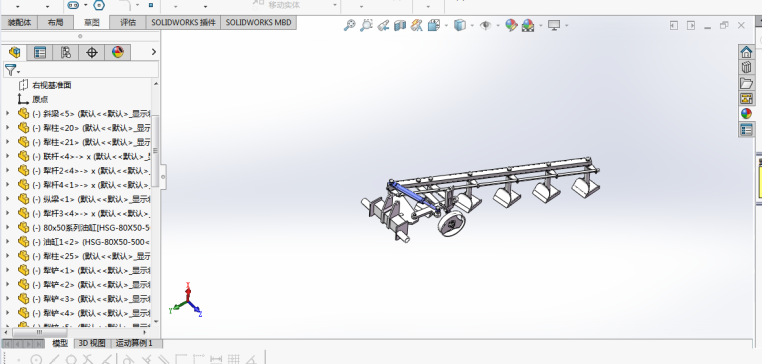The image size is (762, 364).
Task: Click feature tree panel collapse handle
Action: tap(163, 176)
